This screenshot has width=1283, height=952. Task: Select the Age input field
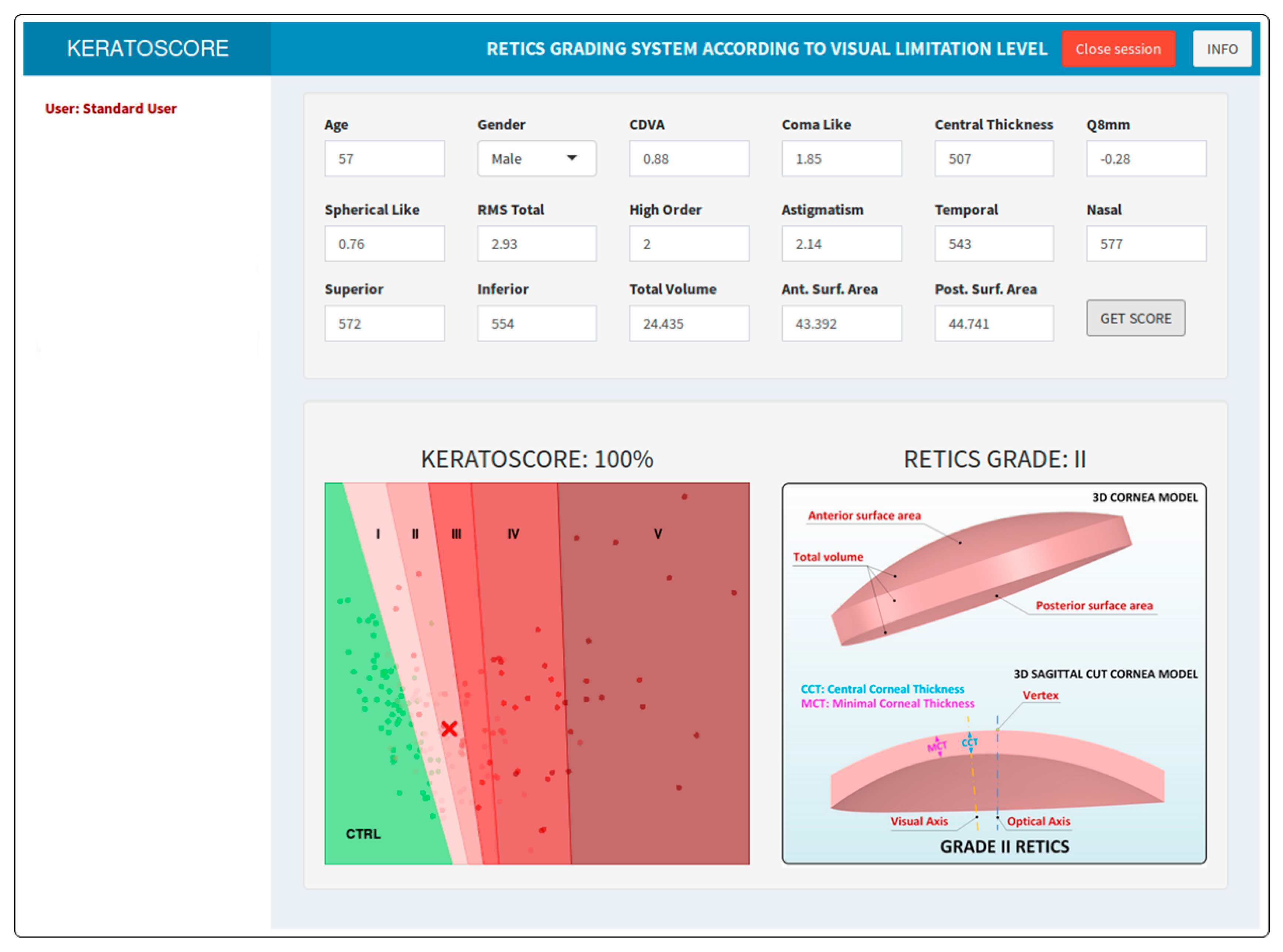tap(385, 159)
